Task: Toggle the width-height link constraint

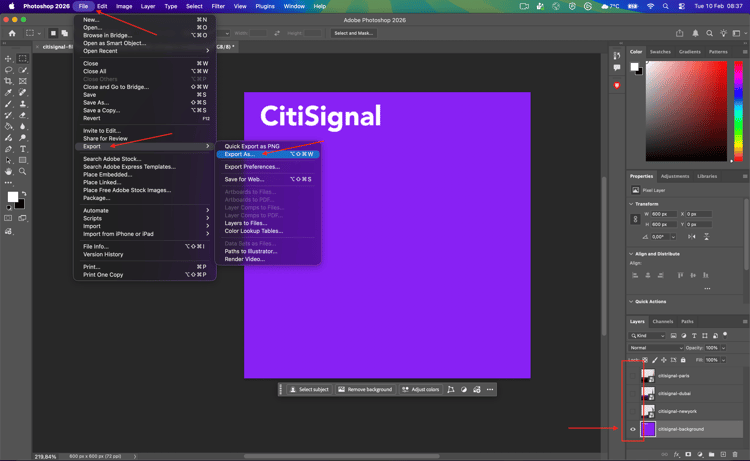Action: pos(635,219)
